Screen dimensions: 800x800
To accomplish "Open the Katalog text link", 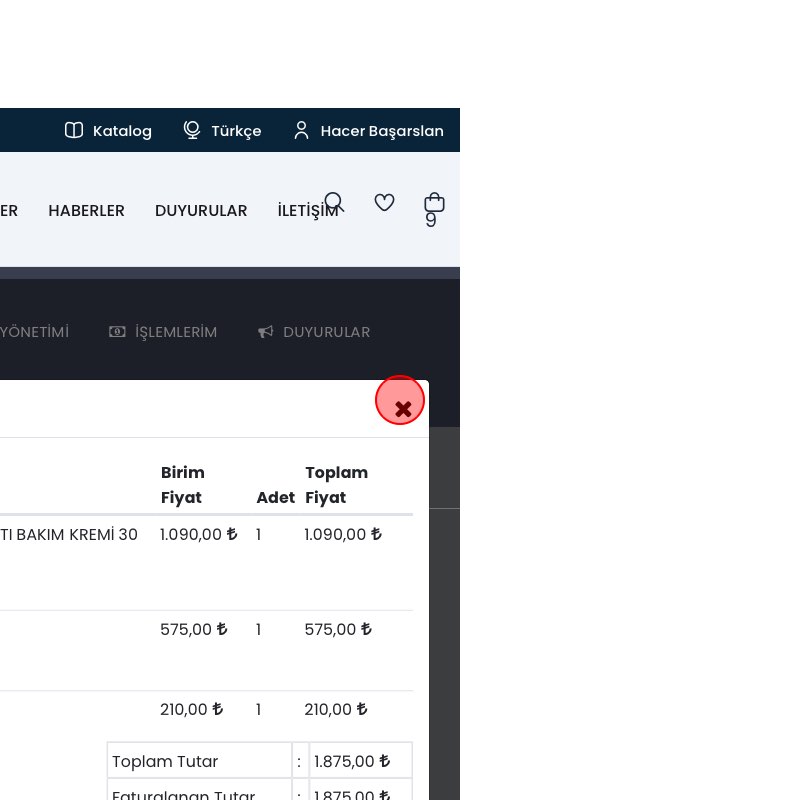I will [122, 131].
